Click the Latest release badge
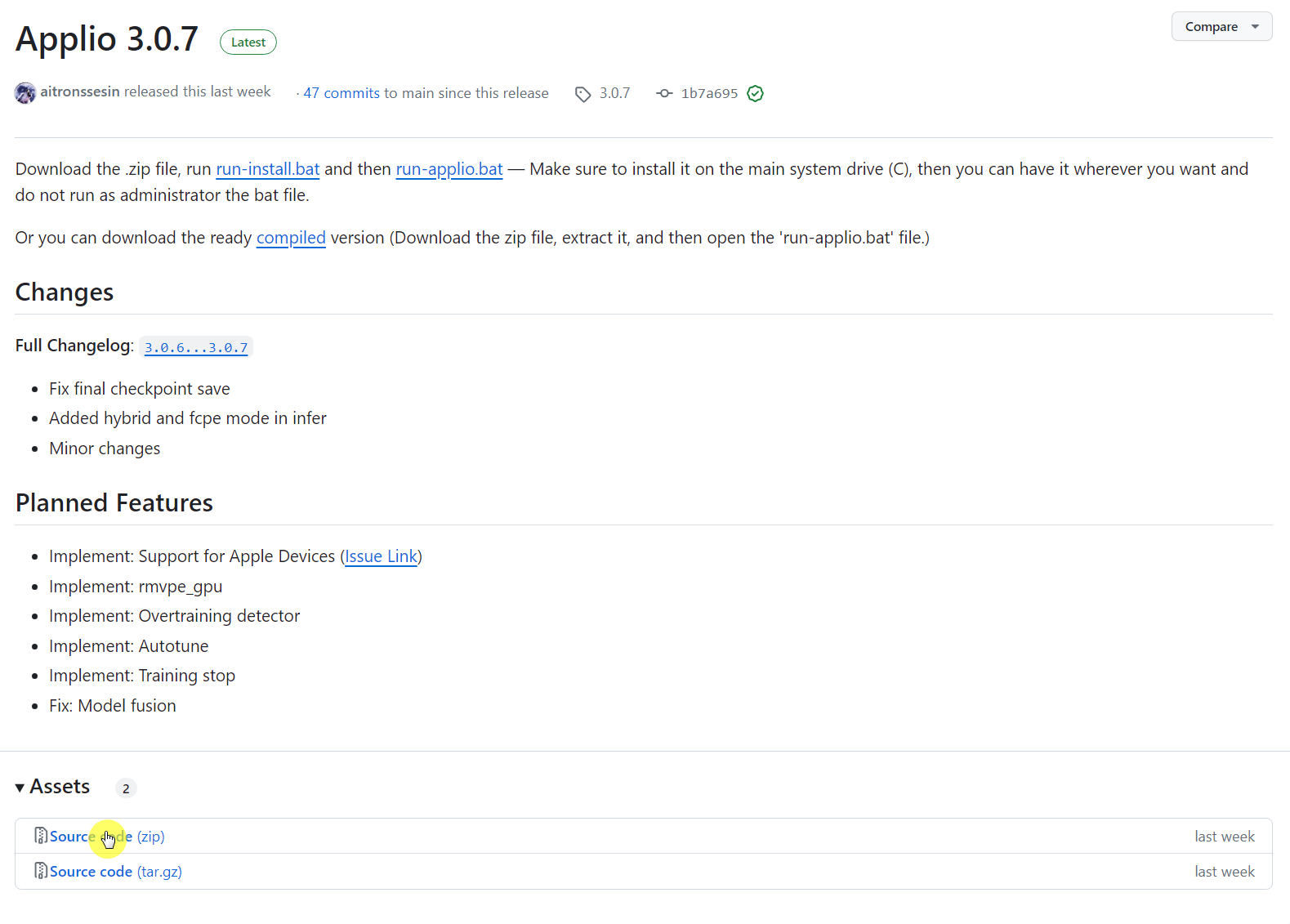Viewport: 1290px width, 924px height. tap(248, 42)
